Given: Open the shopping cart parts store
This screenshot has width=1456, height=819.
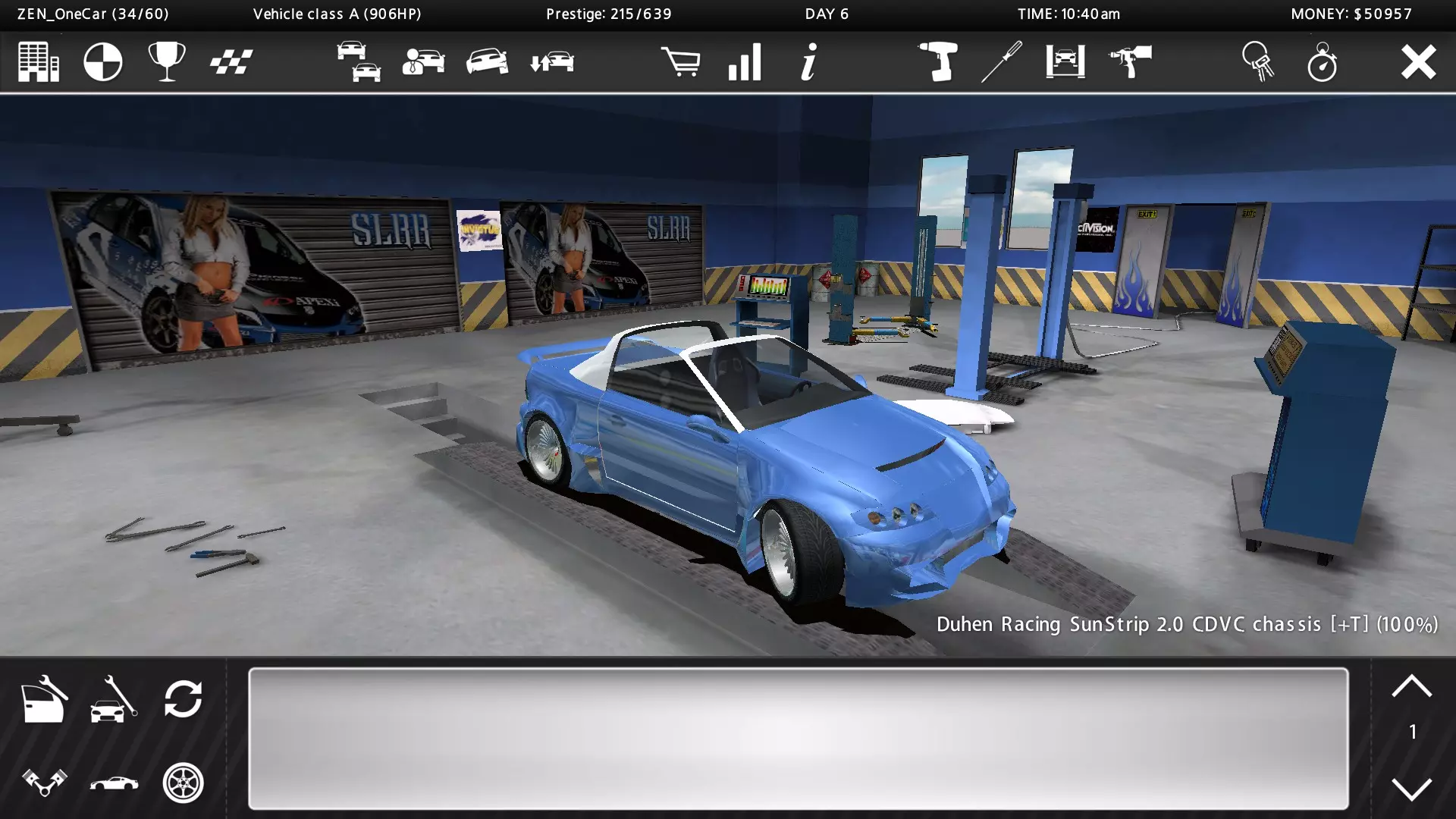Looking at the screenshot, I should [x=680, y=62].
